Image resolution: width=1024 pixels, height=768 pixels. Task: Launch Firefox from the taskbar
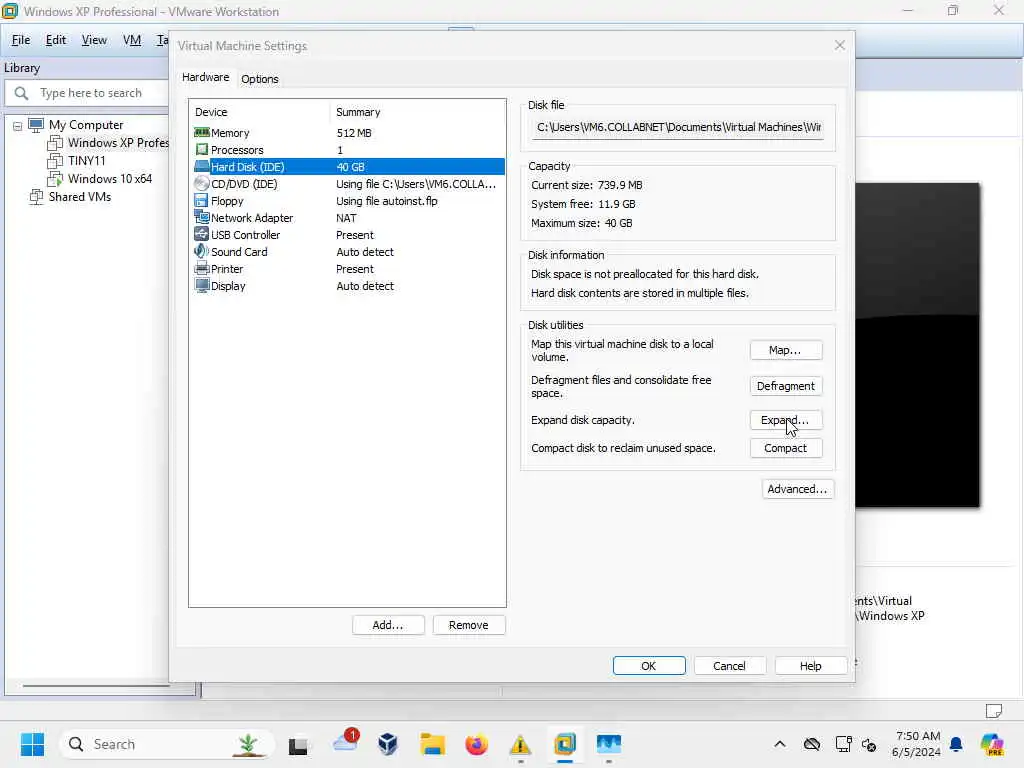[477, 744]
